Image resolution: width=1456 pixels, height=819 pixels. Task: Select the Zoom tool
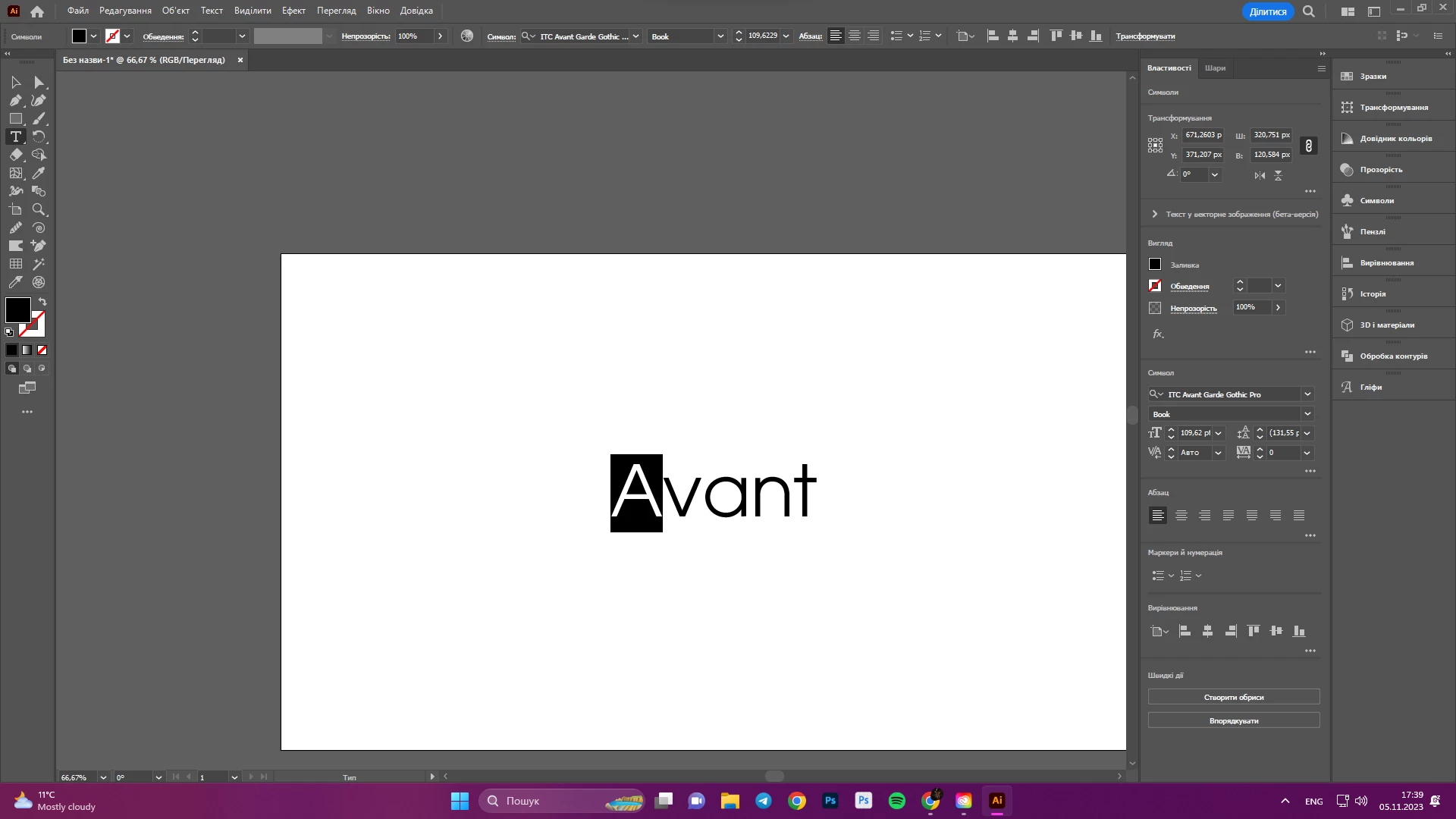click(39, 209)
